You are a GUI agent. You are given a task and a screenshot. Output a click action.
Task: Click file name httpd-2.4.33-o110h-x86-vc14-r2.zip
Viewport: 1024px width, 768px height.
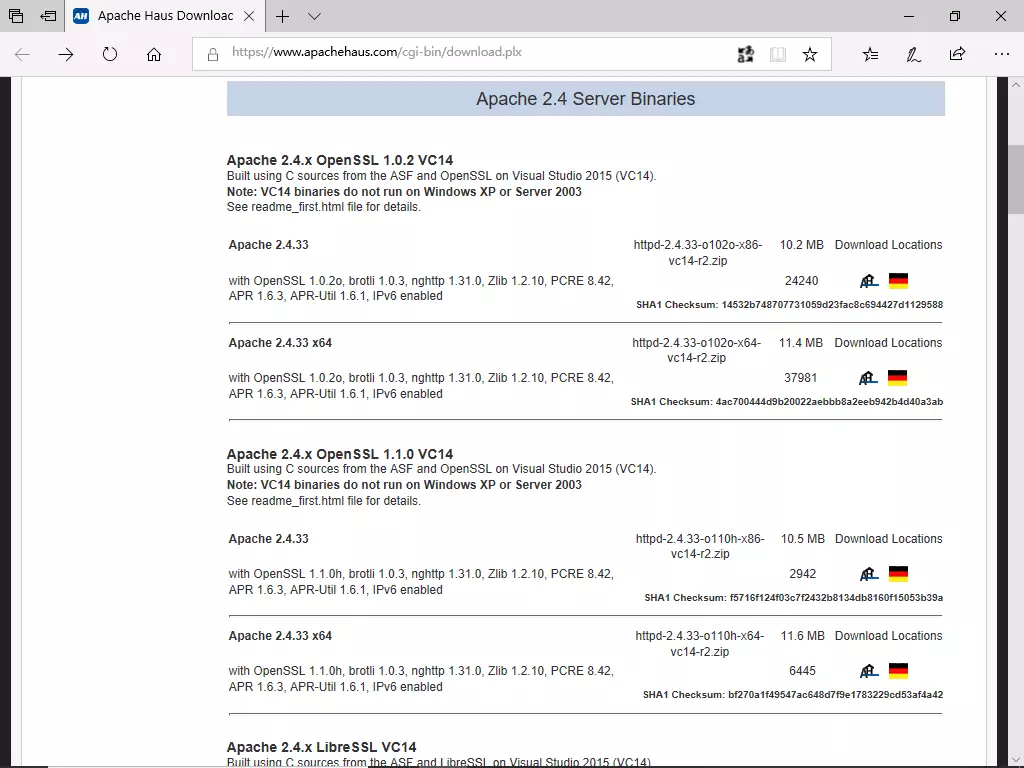click(x=700, y=546)
